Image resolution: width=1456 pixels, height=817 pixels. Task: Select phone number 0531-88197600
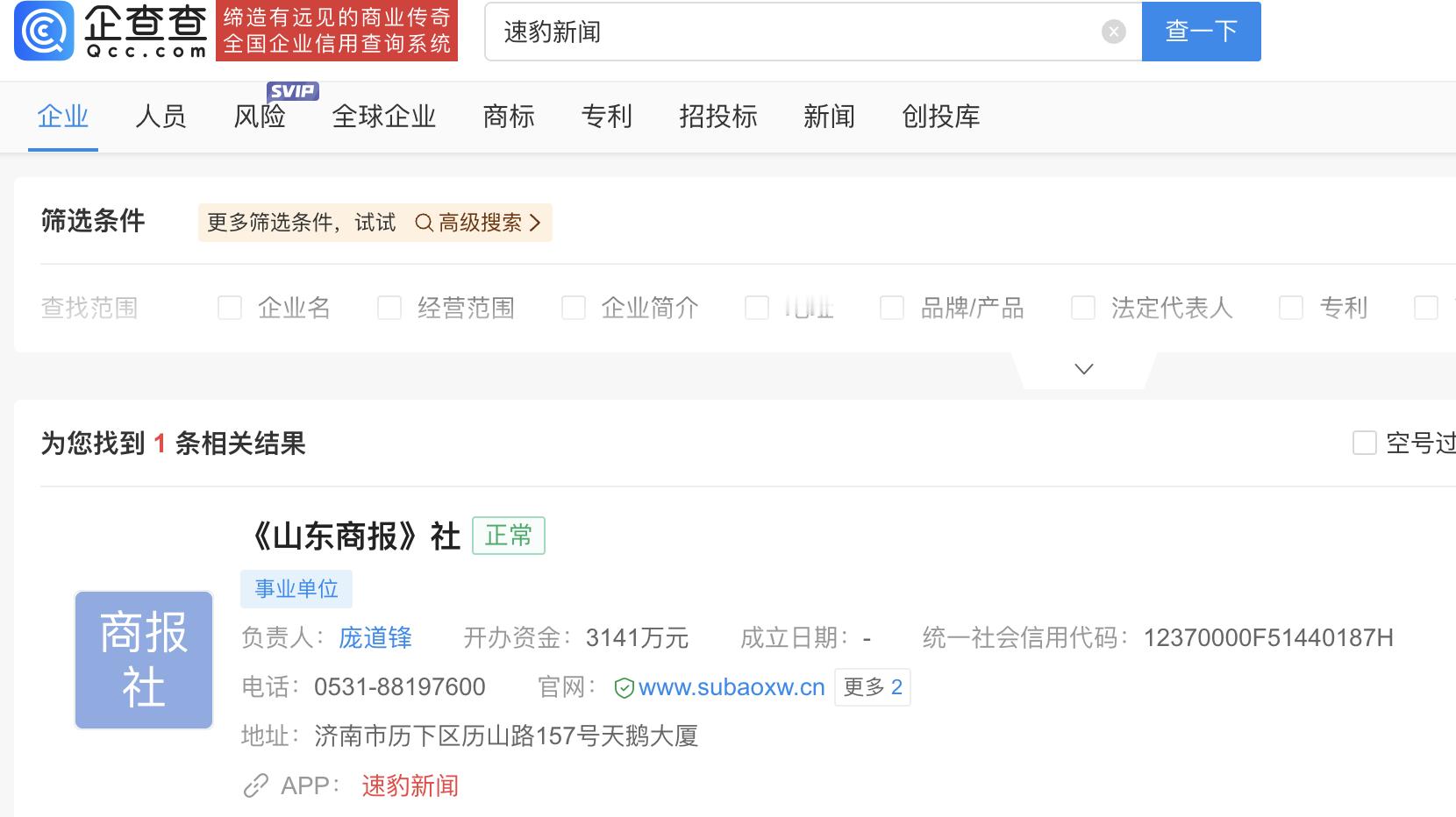tap(400, 687)
